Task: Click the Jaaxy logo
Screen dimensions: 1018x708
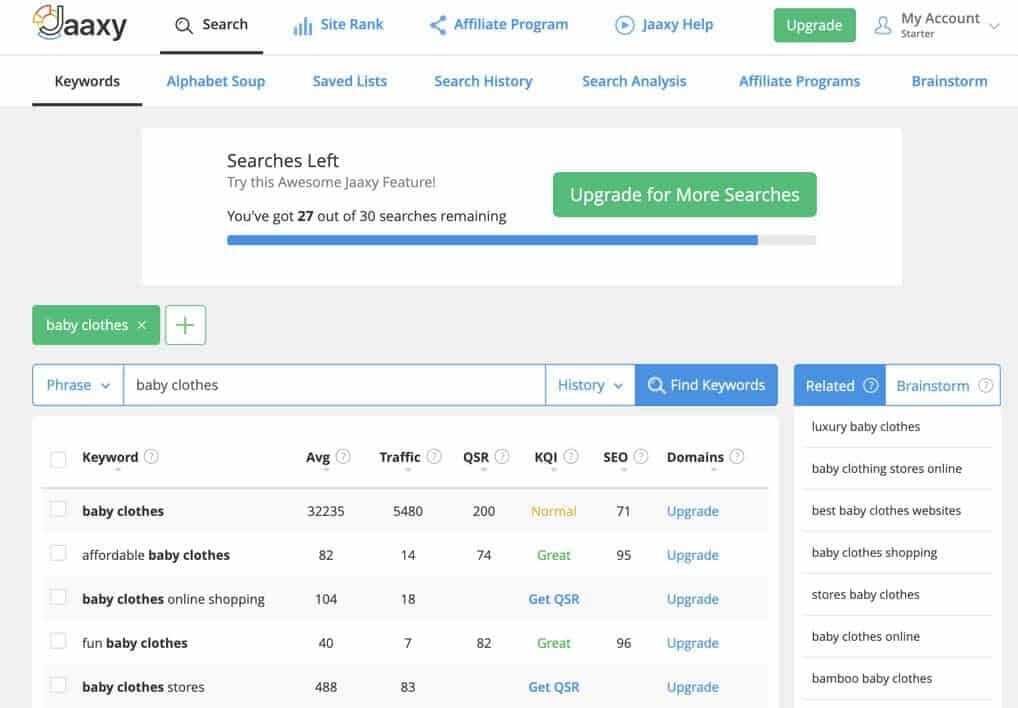Action: [80, 23]
